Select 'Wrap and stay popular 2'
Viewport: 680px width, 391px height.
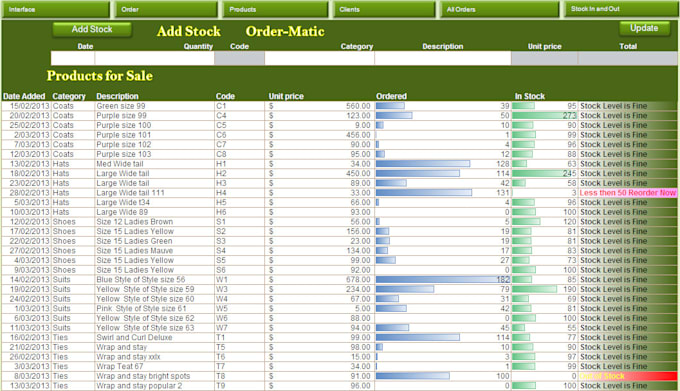coord(155,386)
